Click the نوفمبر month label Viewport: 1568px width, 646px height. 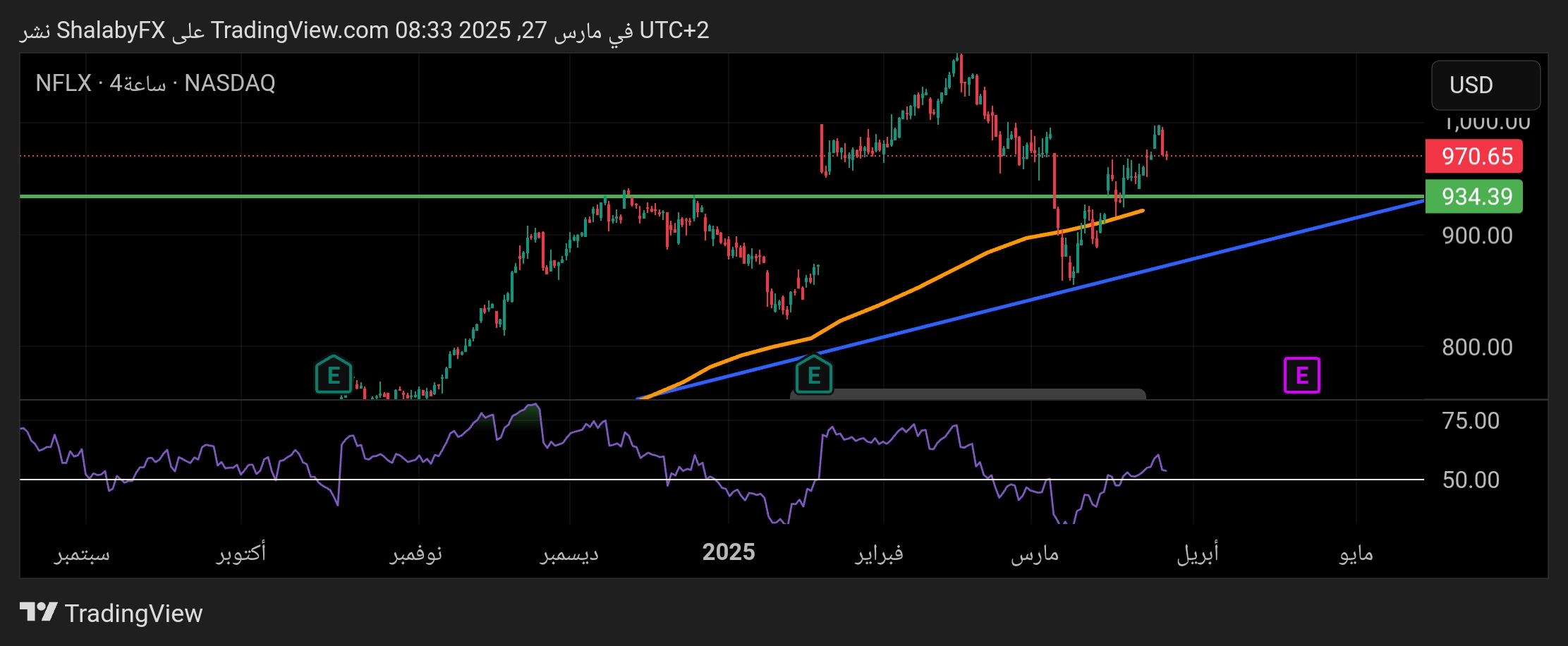[x=416, y=553]
